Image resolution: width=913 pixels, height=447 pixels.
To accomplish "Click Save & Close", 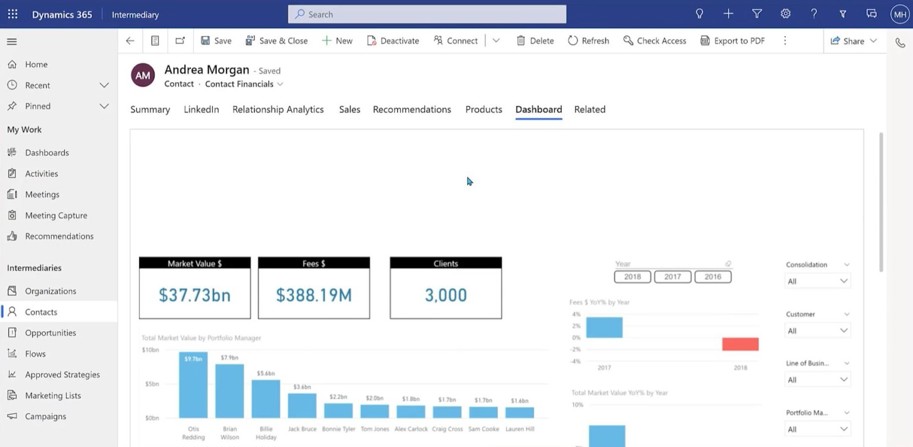I will (277, 41).
